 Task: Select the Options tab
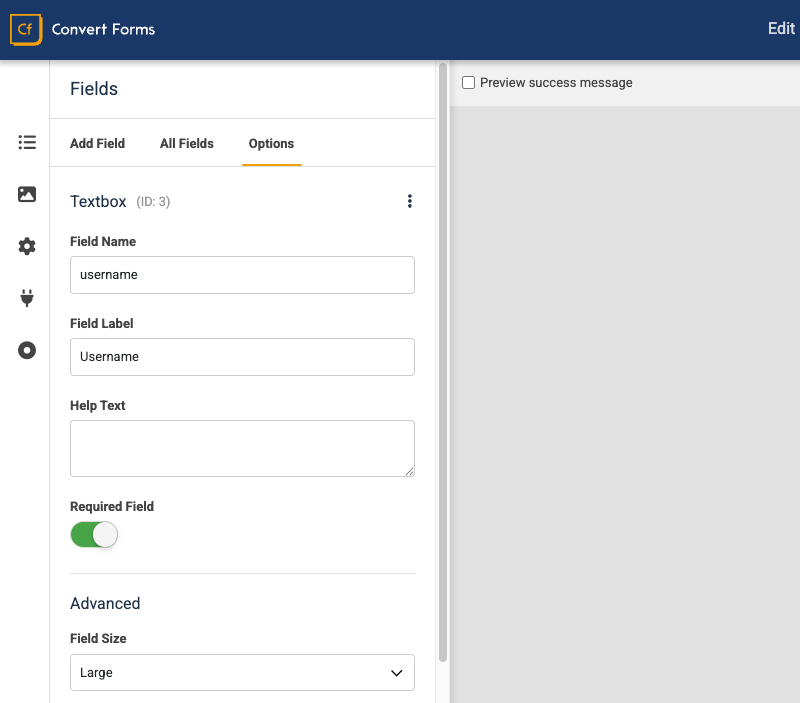coord(271,143)
